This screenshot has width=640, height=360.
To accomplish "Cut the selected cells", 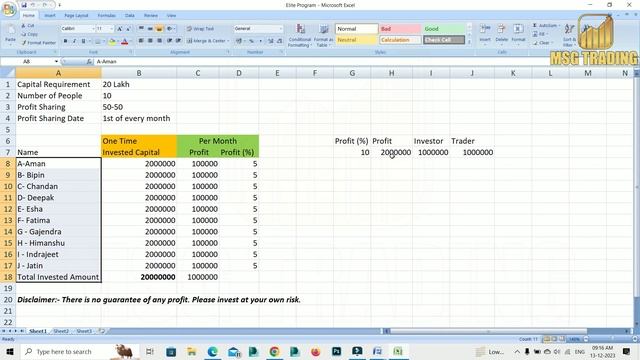I will 29,26.
